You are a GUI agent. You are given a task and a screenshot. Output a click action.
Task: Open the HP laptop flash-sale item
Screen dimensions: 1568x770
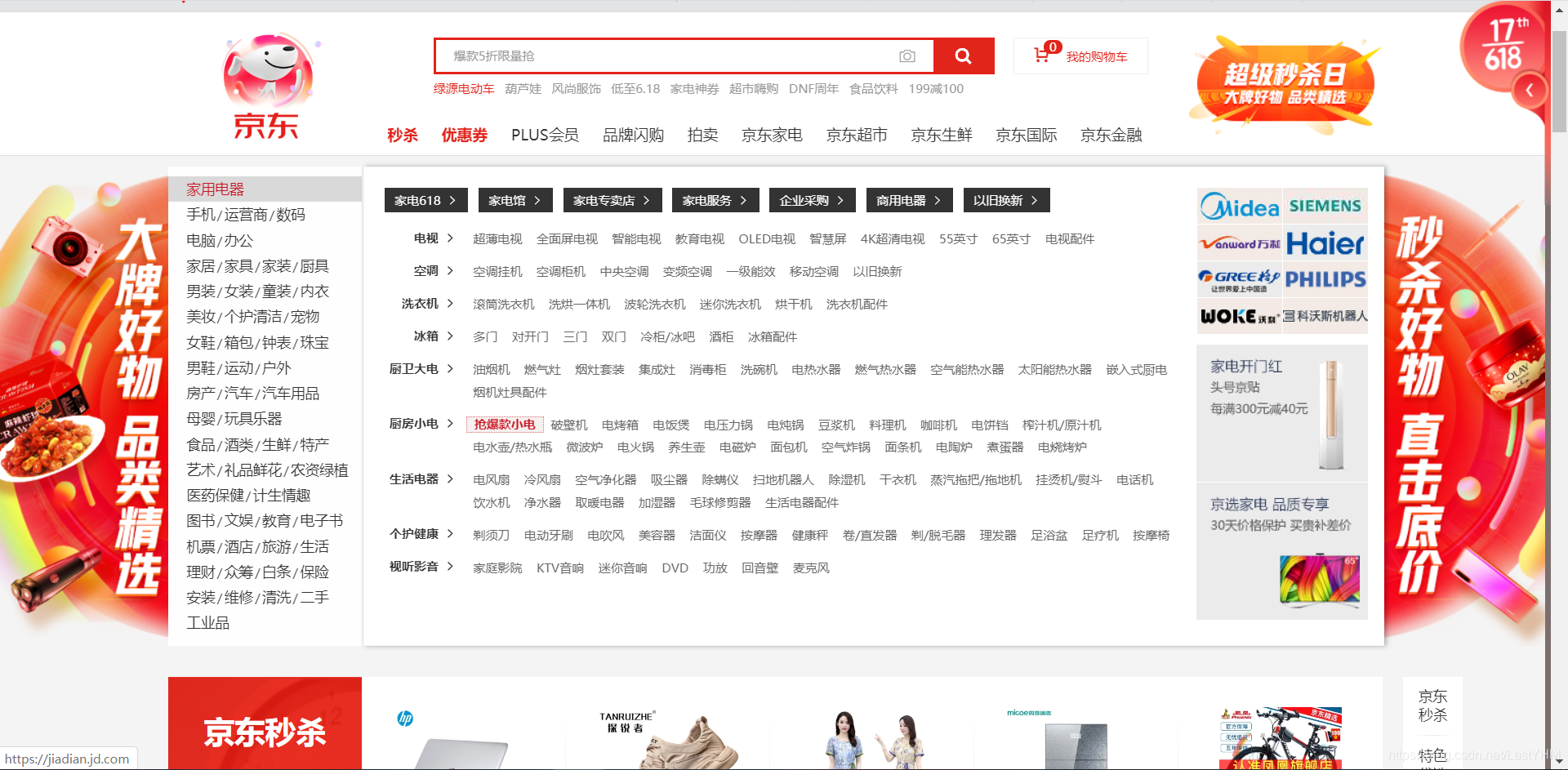[462, 739]
